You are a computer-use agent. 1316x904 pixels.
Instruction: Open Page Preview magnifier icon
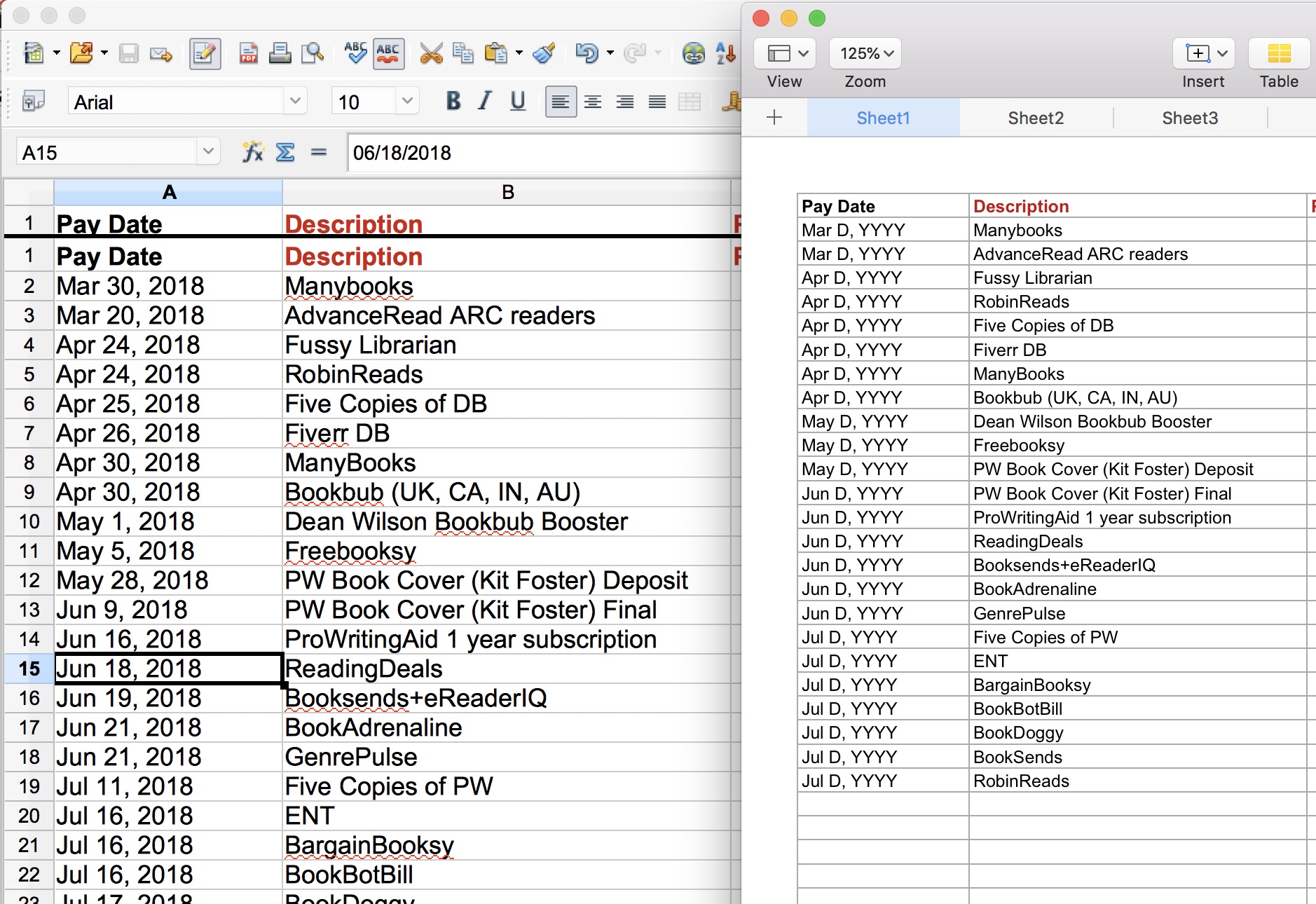pyautogui.click(x=313, y=53)
